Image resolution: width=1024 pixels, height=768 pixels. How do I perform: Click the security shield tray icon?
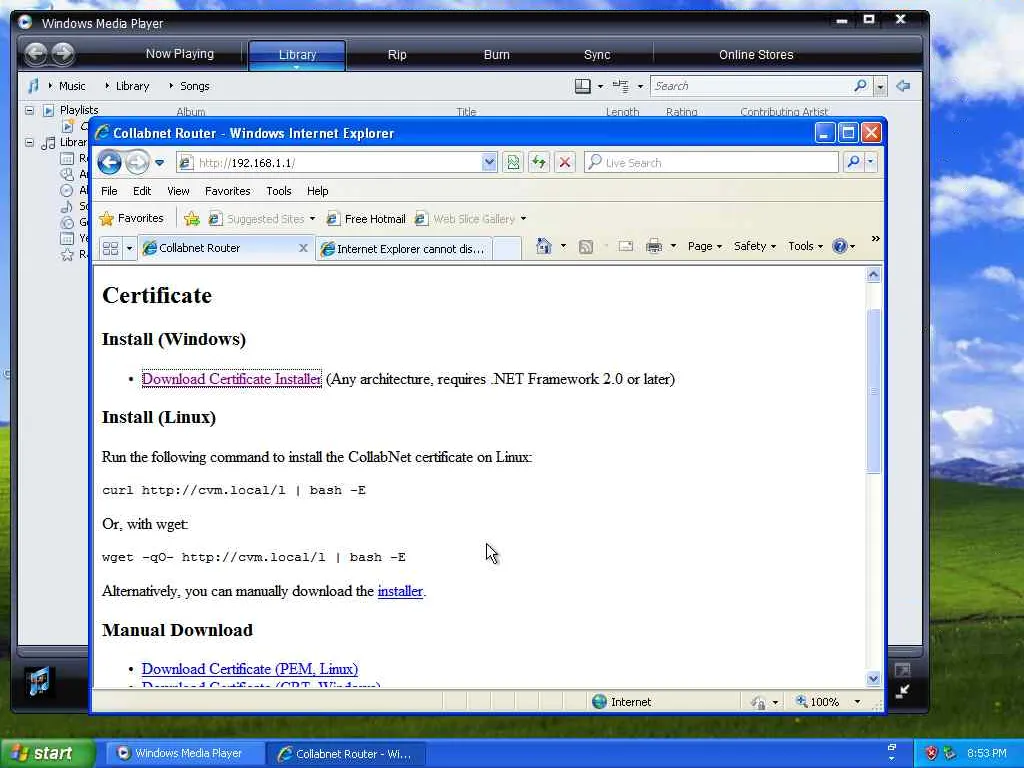click(x=931, y=754)
